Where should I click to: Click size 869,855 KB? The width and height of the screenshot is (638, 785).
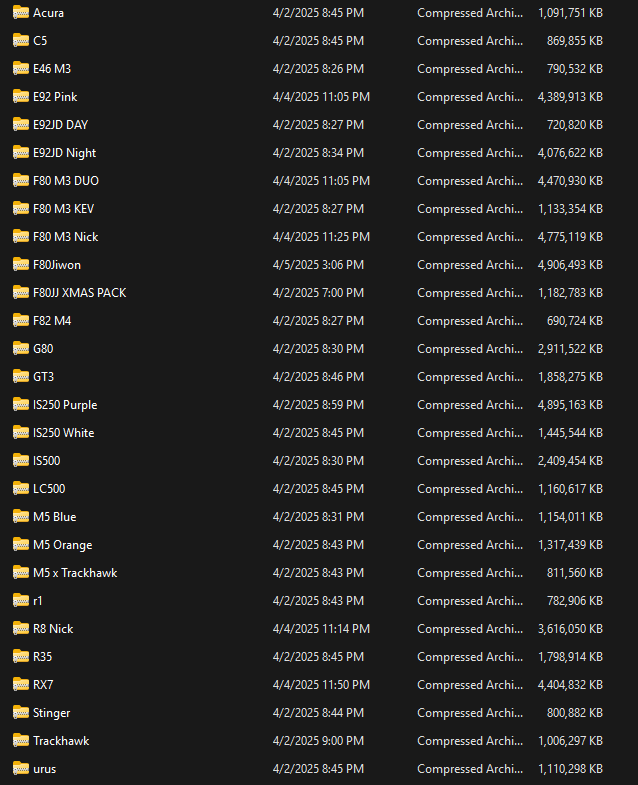pos(575,41)
